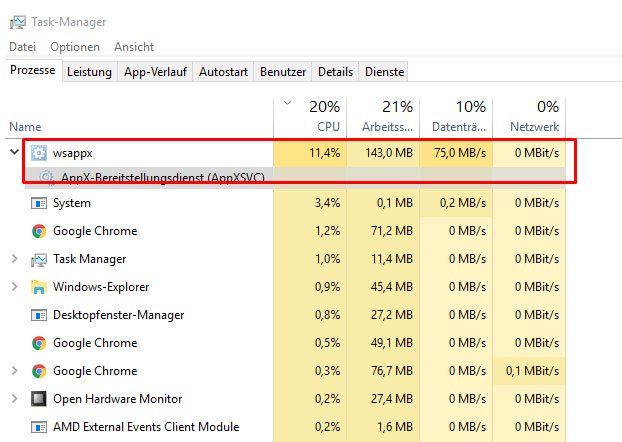The image size is (622, 442).
Task: Collapse the wsappx process group
Action: pos(15,152)
